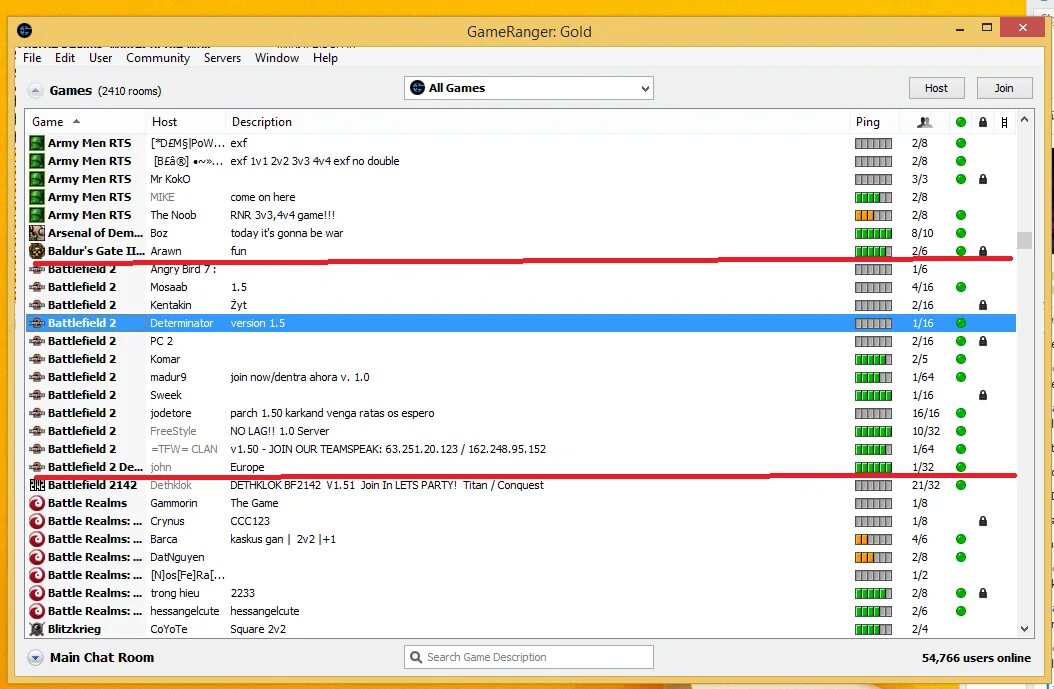The height and width of the screenshot is (689, 1054).
Task: Select the Army Men RTS room by MIKE
Action: [x=521, y=198]
